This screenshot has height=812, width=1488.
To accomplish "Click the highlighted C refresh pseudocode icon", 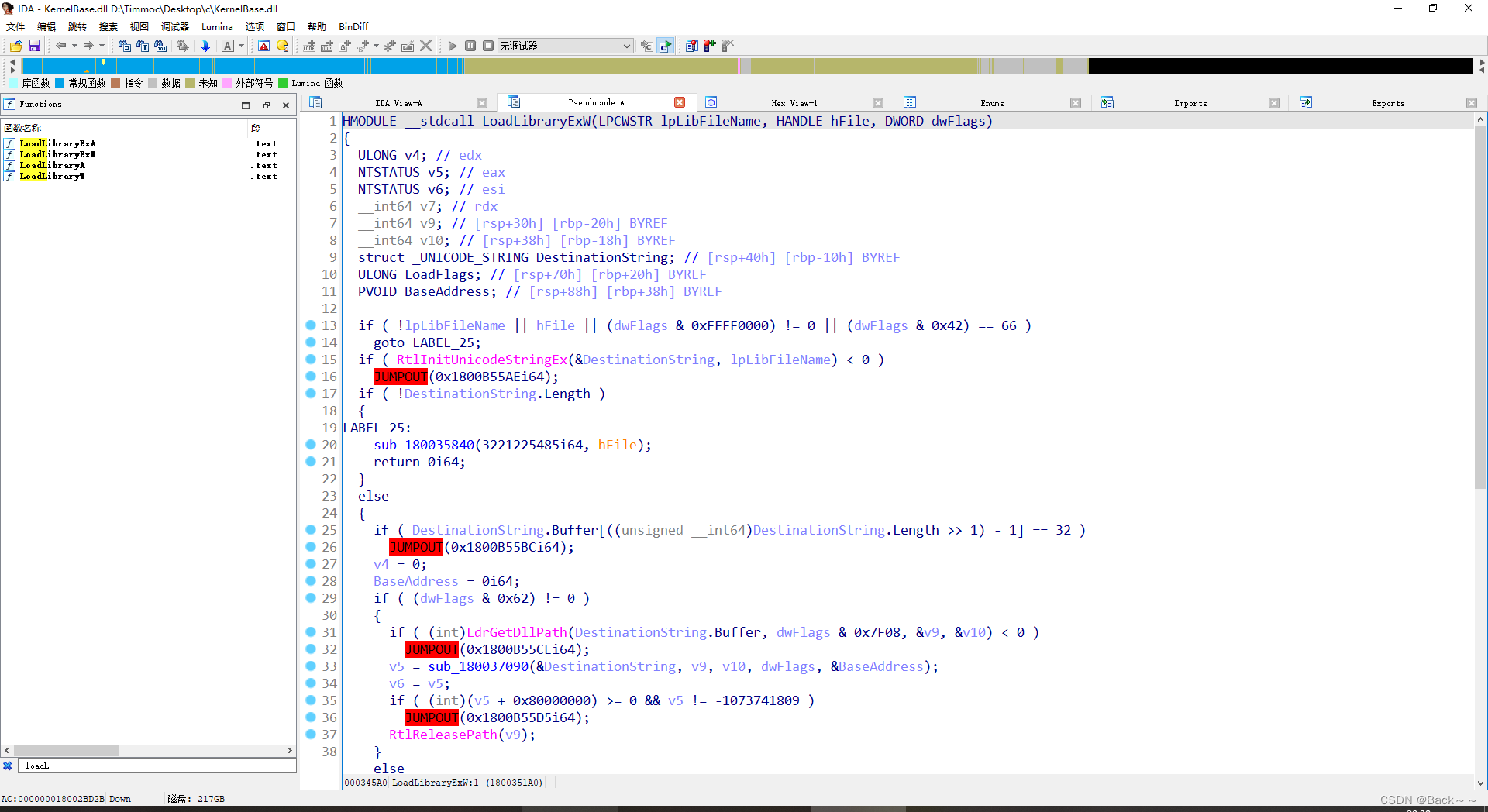I will coord(665,46).
